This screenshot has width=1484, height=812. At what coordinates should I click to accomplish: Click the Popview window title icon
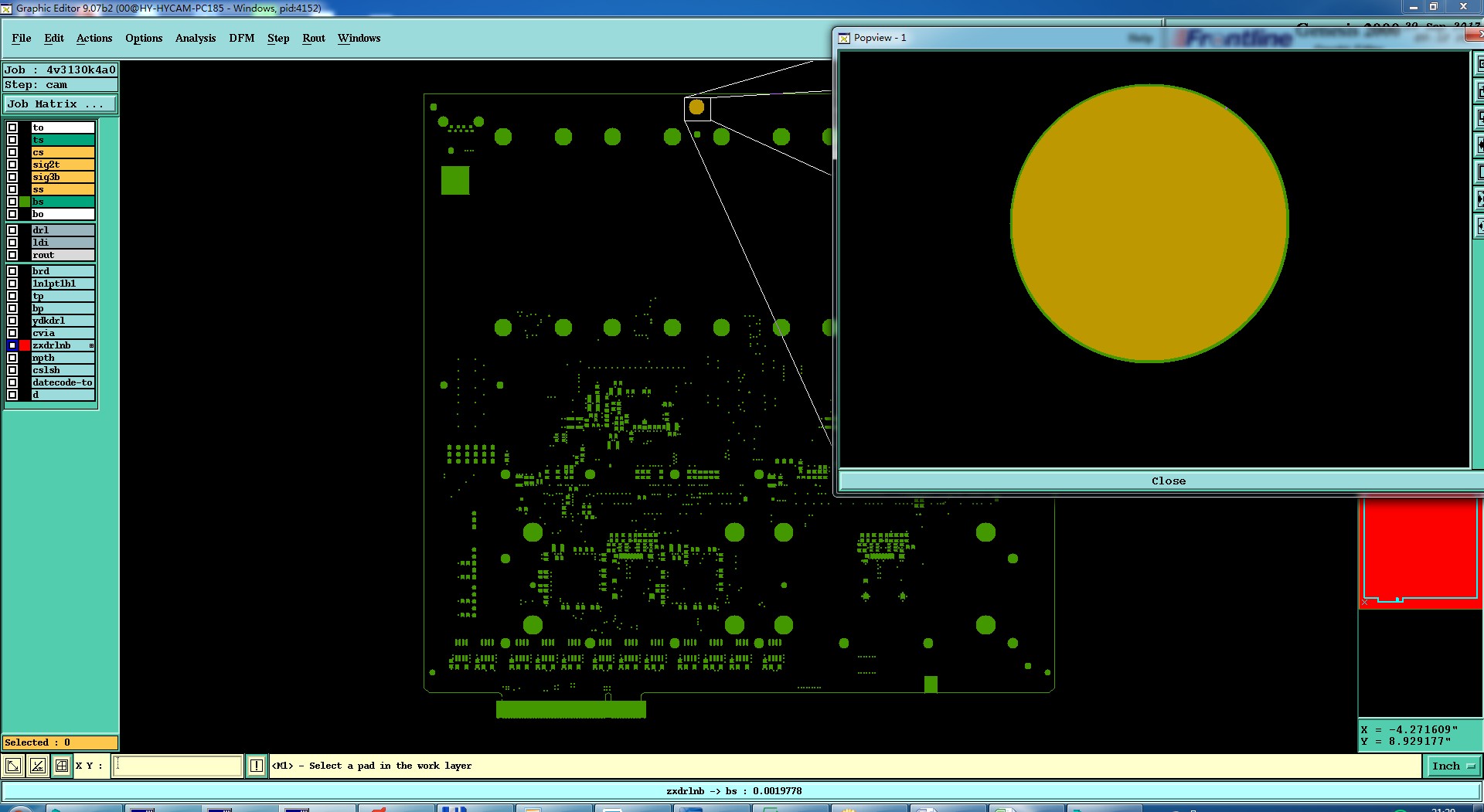pyautogui.click(x=844, y=38)
